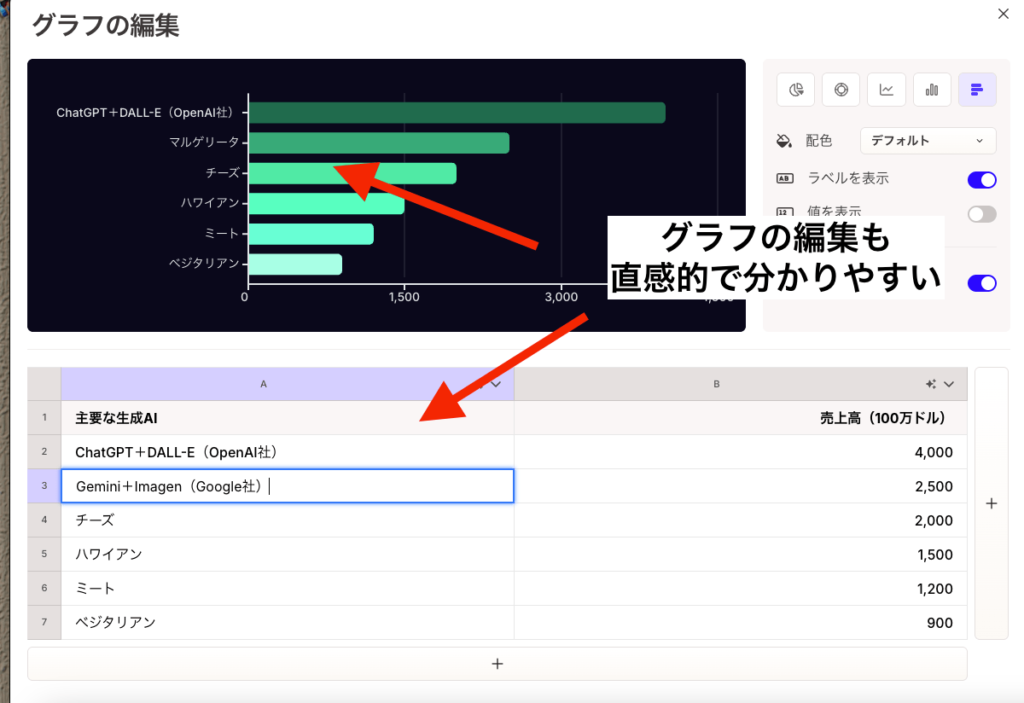Click the チーズ axis label in chart
Image resolution: width=1024 pixels, height=703 pixels.
[x=223, y=172]
